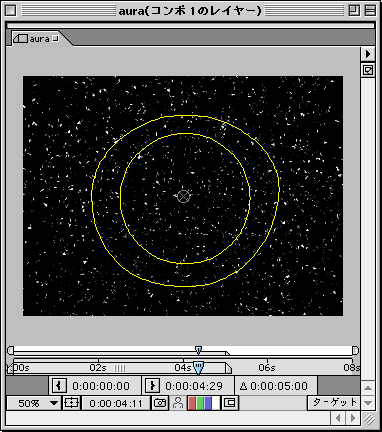The image size is (382, 432).
Task: Take snapshot with camera icon
Action: coord(160,403)
